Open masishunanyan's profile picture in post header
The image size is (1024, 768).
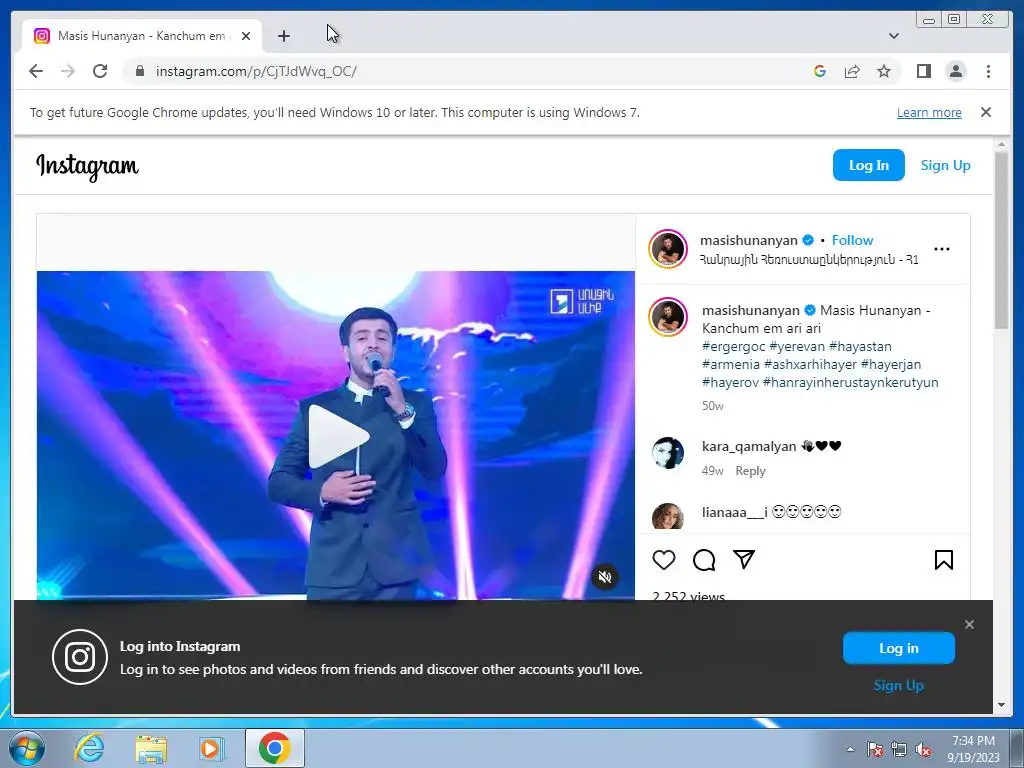tap(667, 249)
